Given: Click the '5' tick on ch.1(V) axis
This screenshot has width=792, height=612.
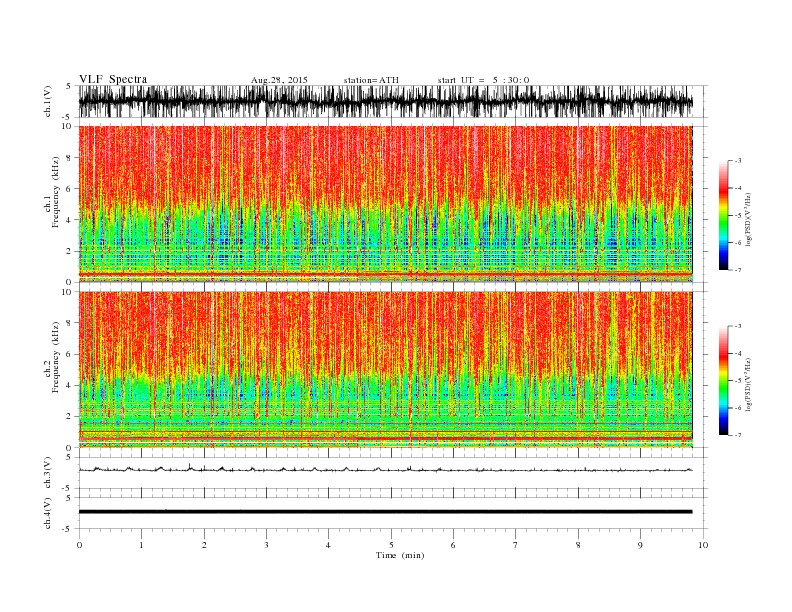Looking at the screenshot, I should click(x=69, y=86).
